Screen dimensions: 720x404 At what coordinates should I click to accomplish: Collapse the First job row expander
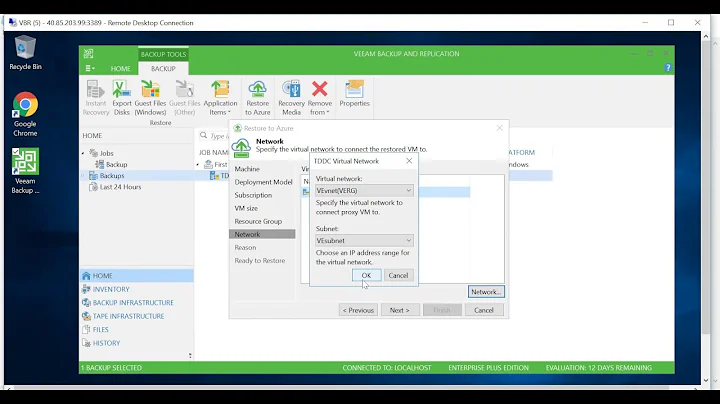pyautogui.click(x=198, y=164)
